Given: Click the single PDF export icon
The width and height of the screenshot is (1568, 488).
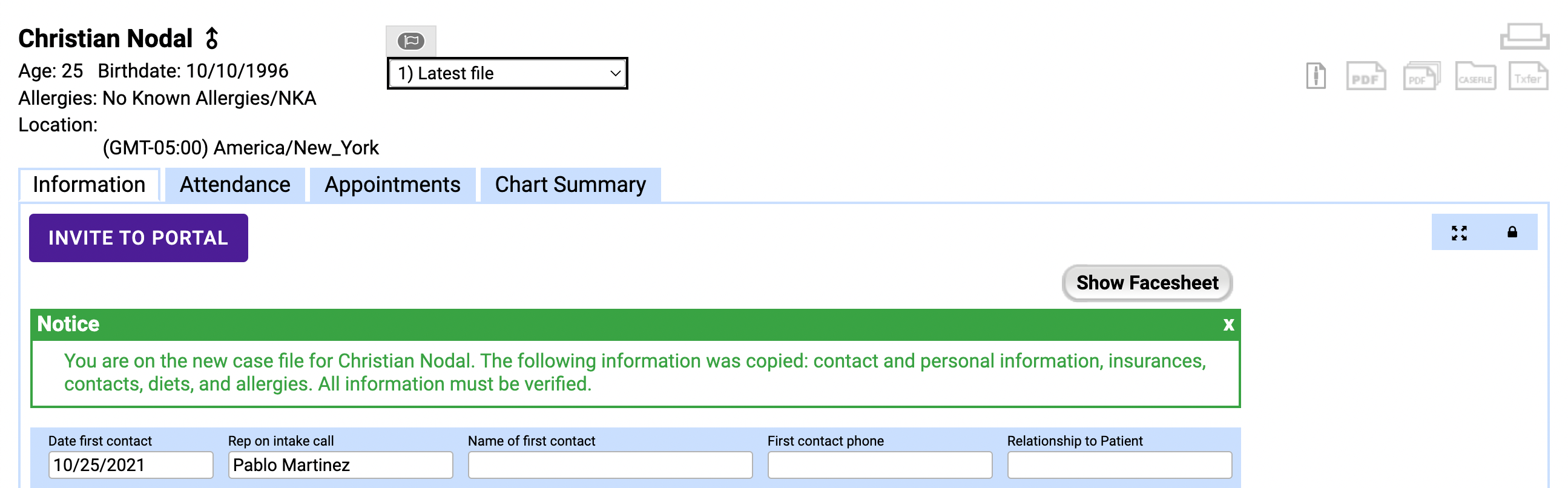Looking at the screenshot, I should coord(1365,77).
